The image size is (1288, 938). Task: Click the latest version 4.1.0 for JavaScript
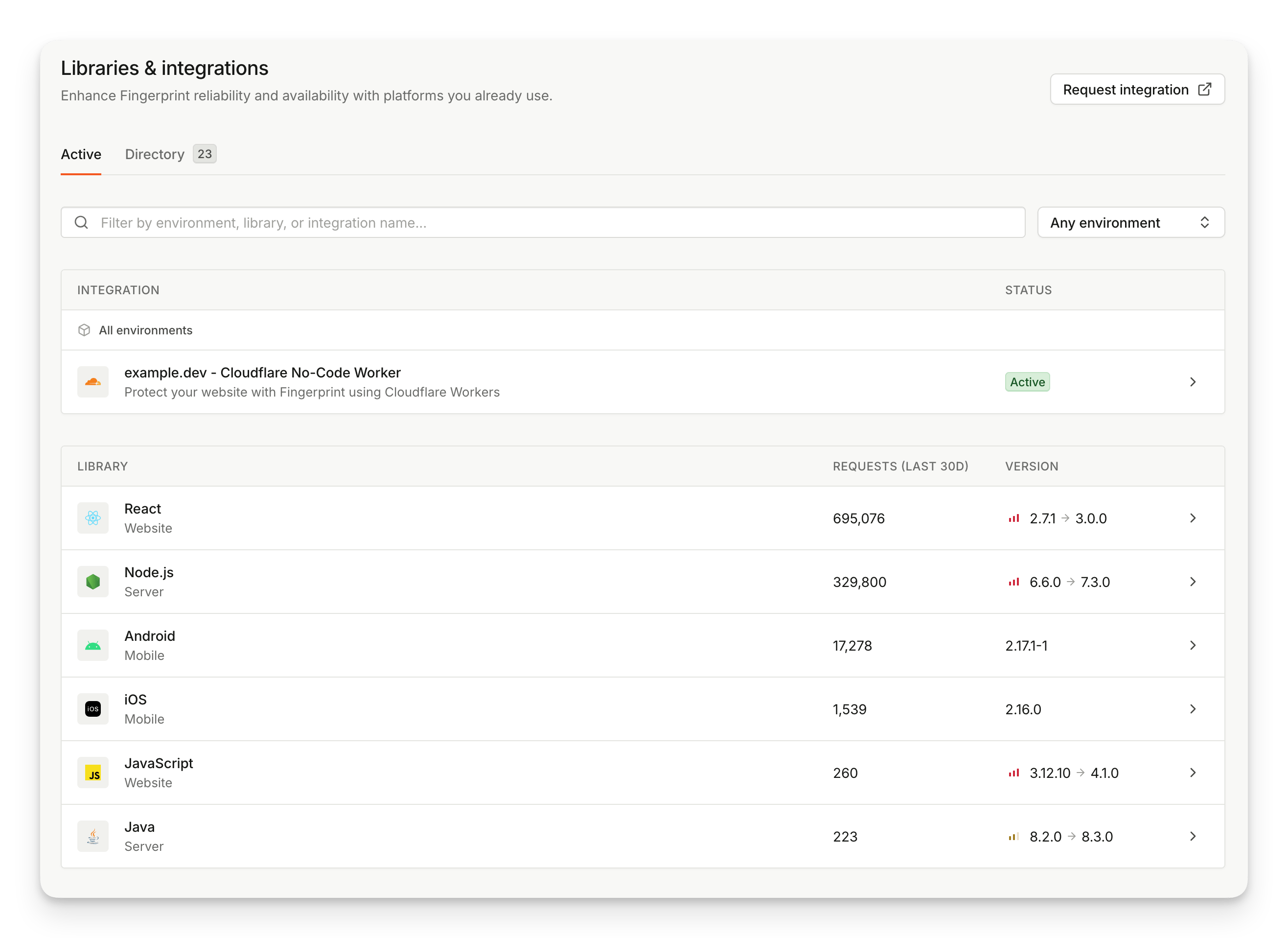(x=1104, y=773)
